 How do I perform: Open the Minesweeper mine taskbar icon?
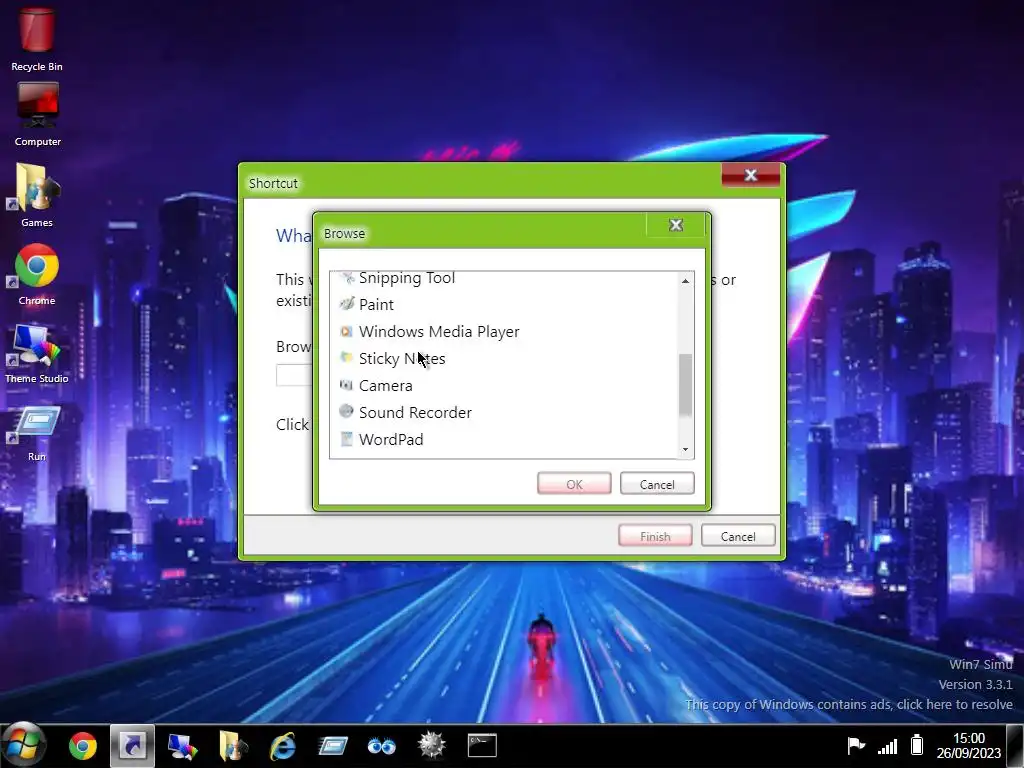click(432, 745)
